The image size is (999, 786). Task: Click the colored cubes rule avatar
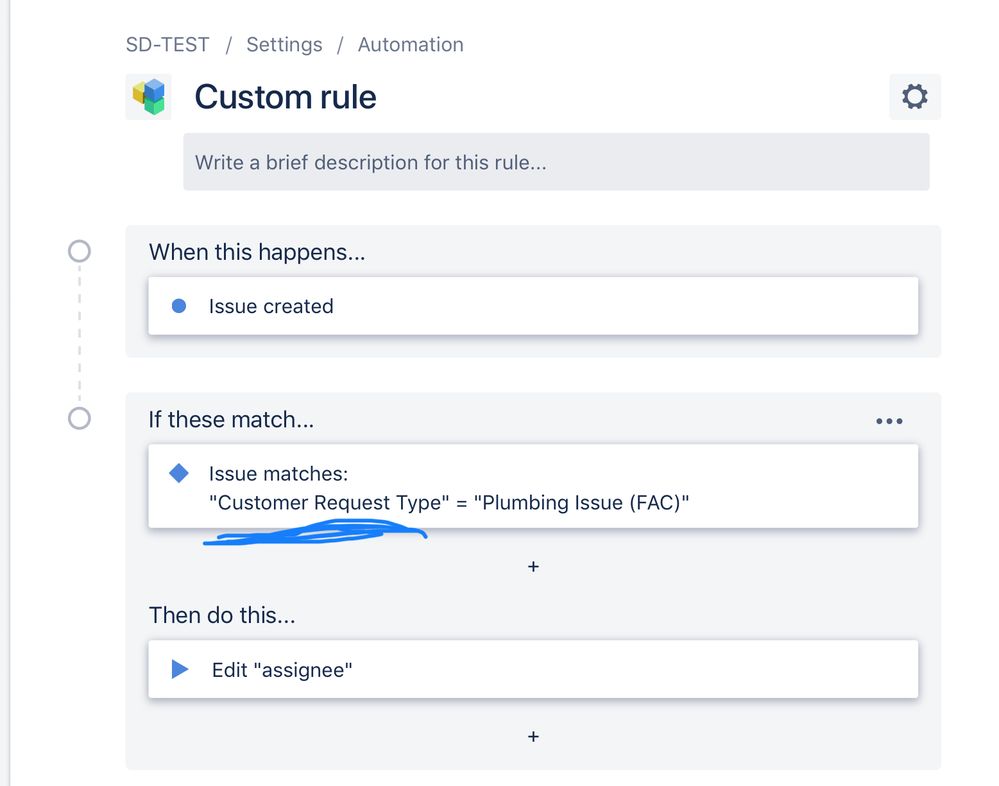pyautogui.click(x=148, y=97)
